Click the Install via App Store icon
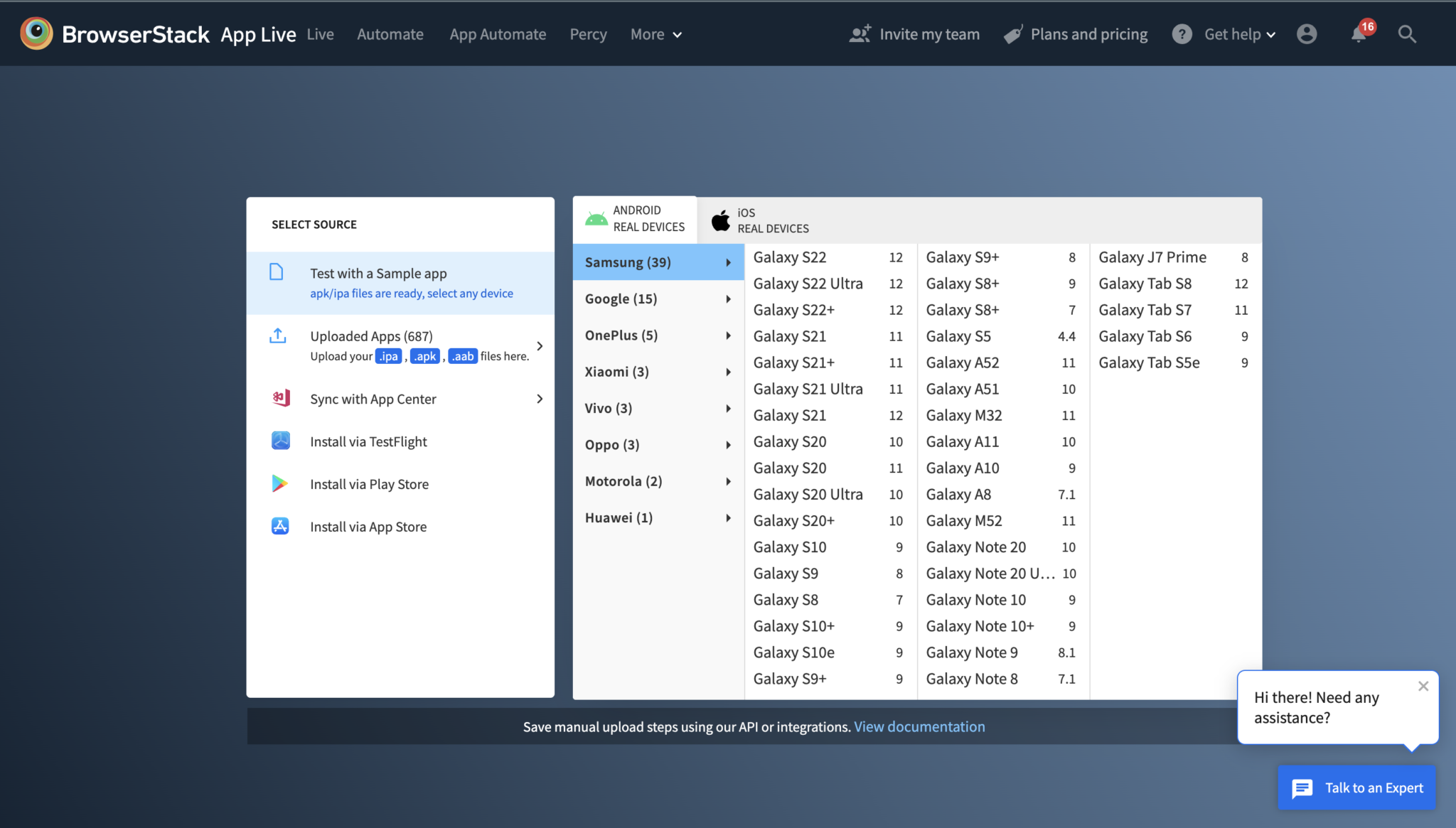 [x=281, y=526]
